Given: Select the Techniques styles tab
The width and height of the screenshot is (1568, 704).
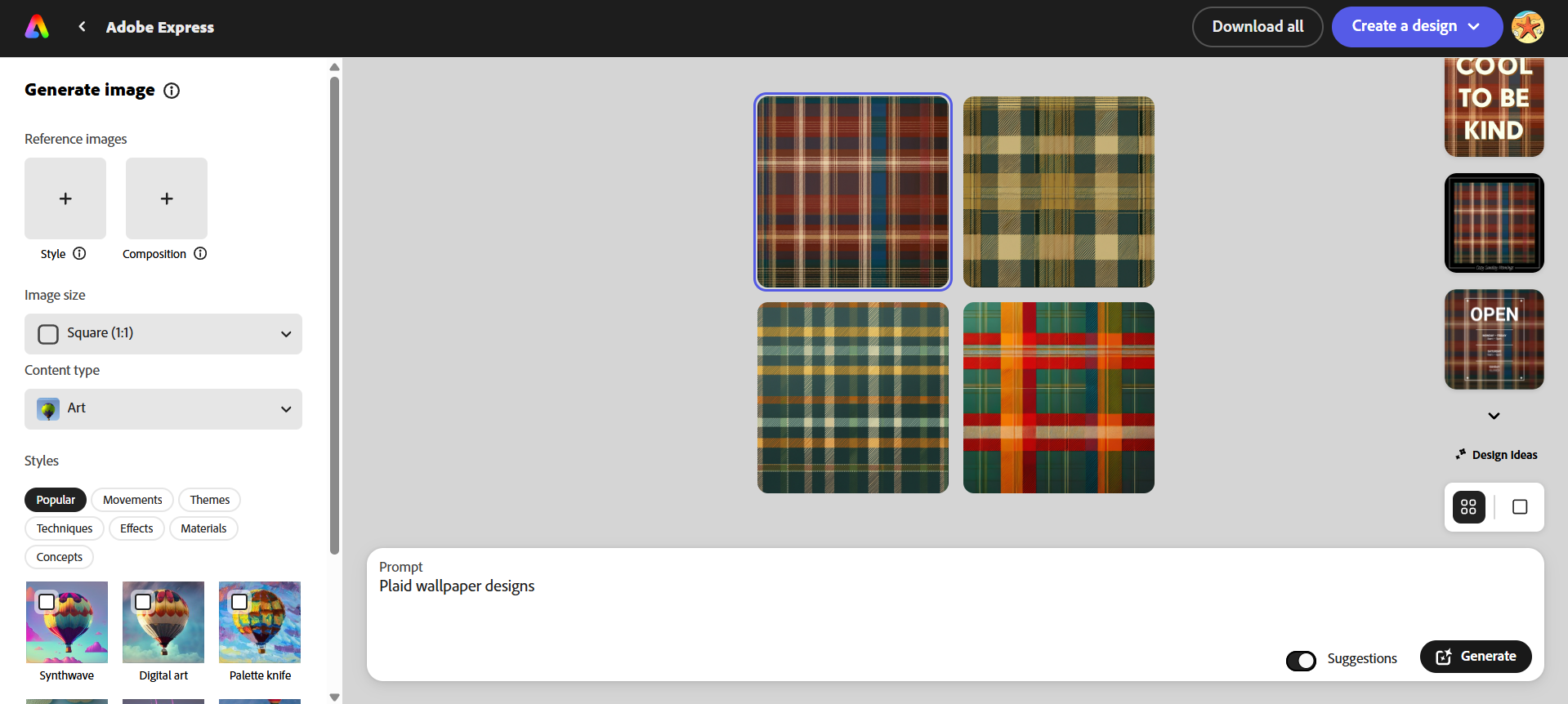Looking at the screenshot, I should click(x=65, y=528).
